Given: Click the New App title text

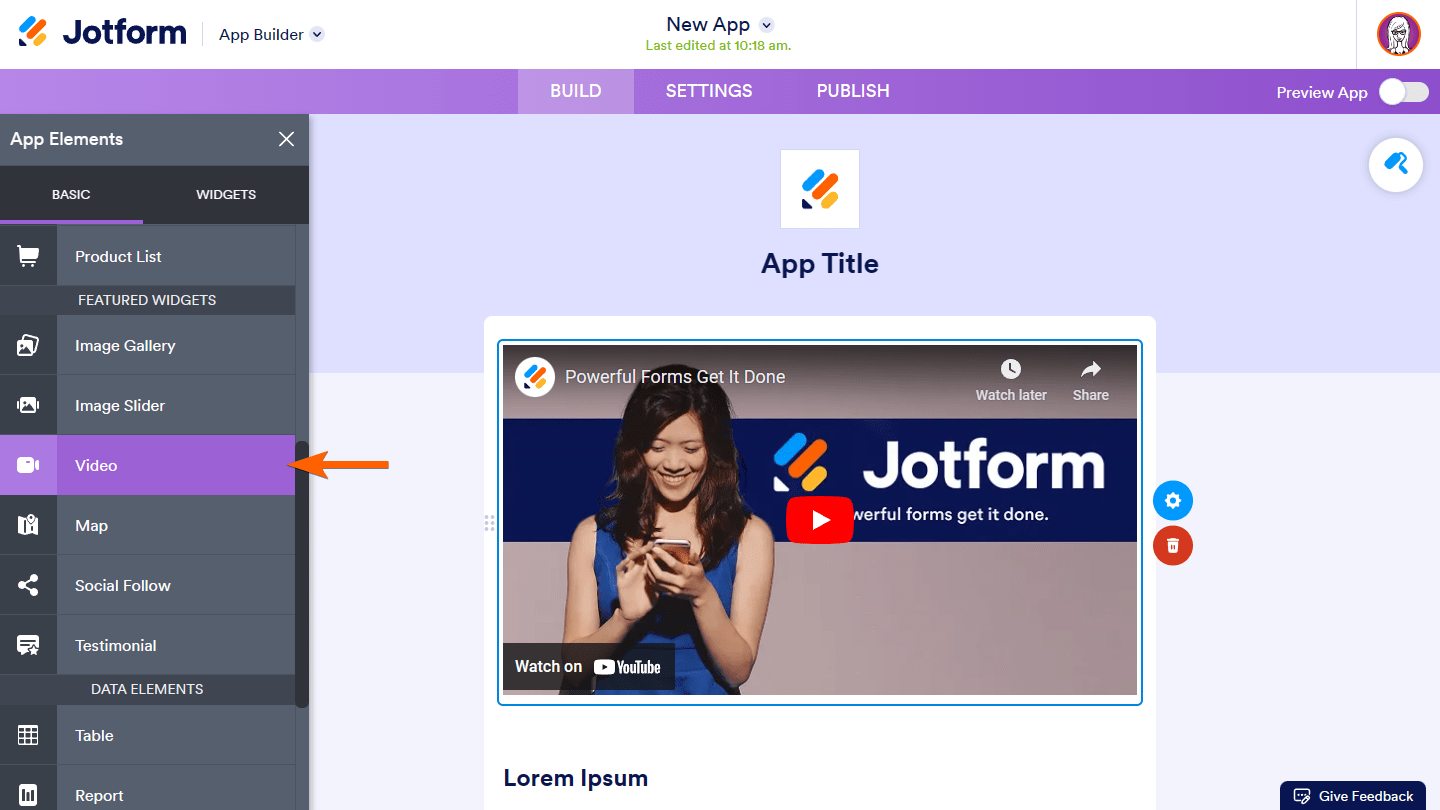Looking at the screenshot, I should click(x=708, y=25).
